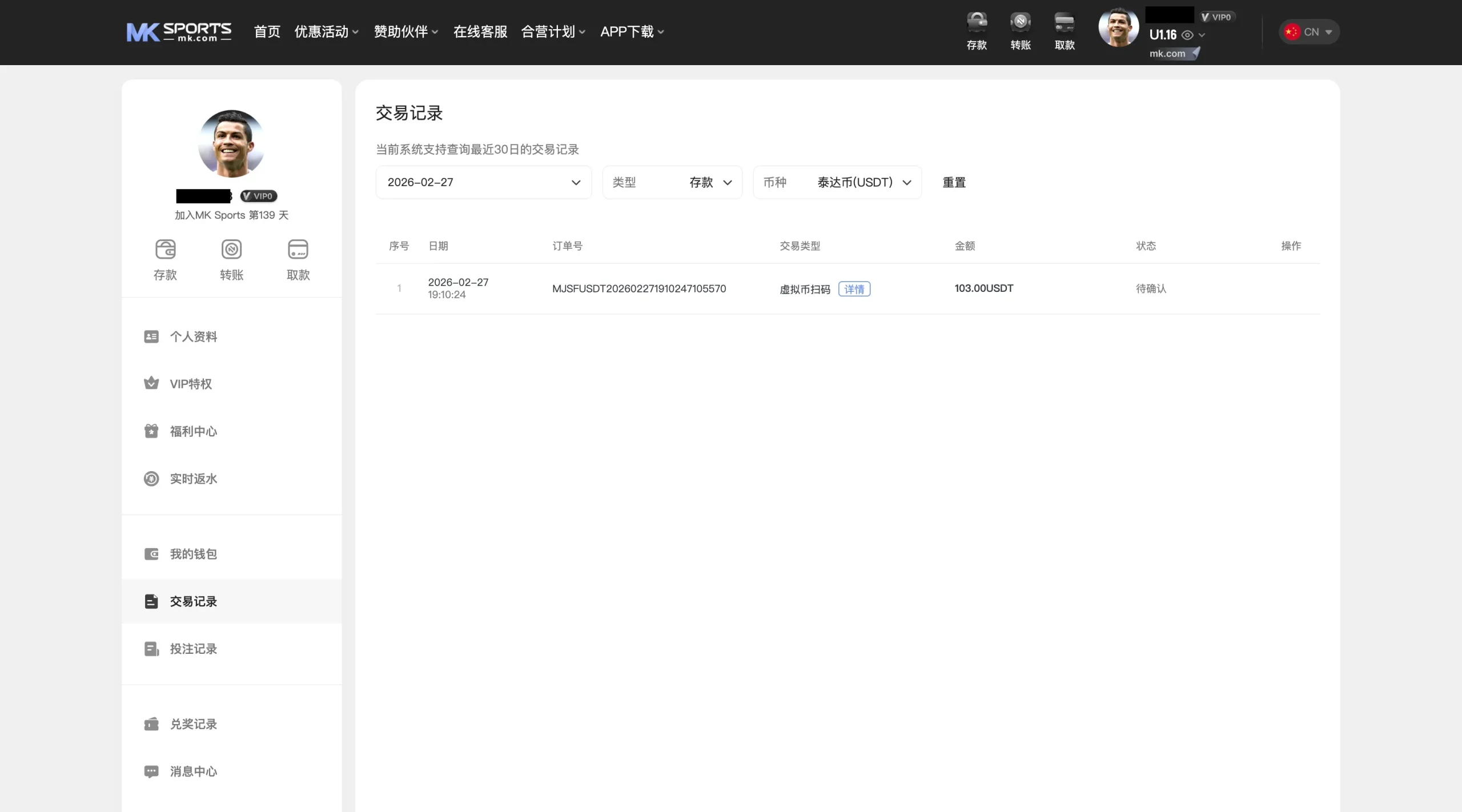1462x812 pixels.
Task: Click the paper-plane icon next to mk.com
Action: tap(1195, 53)
